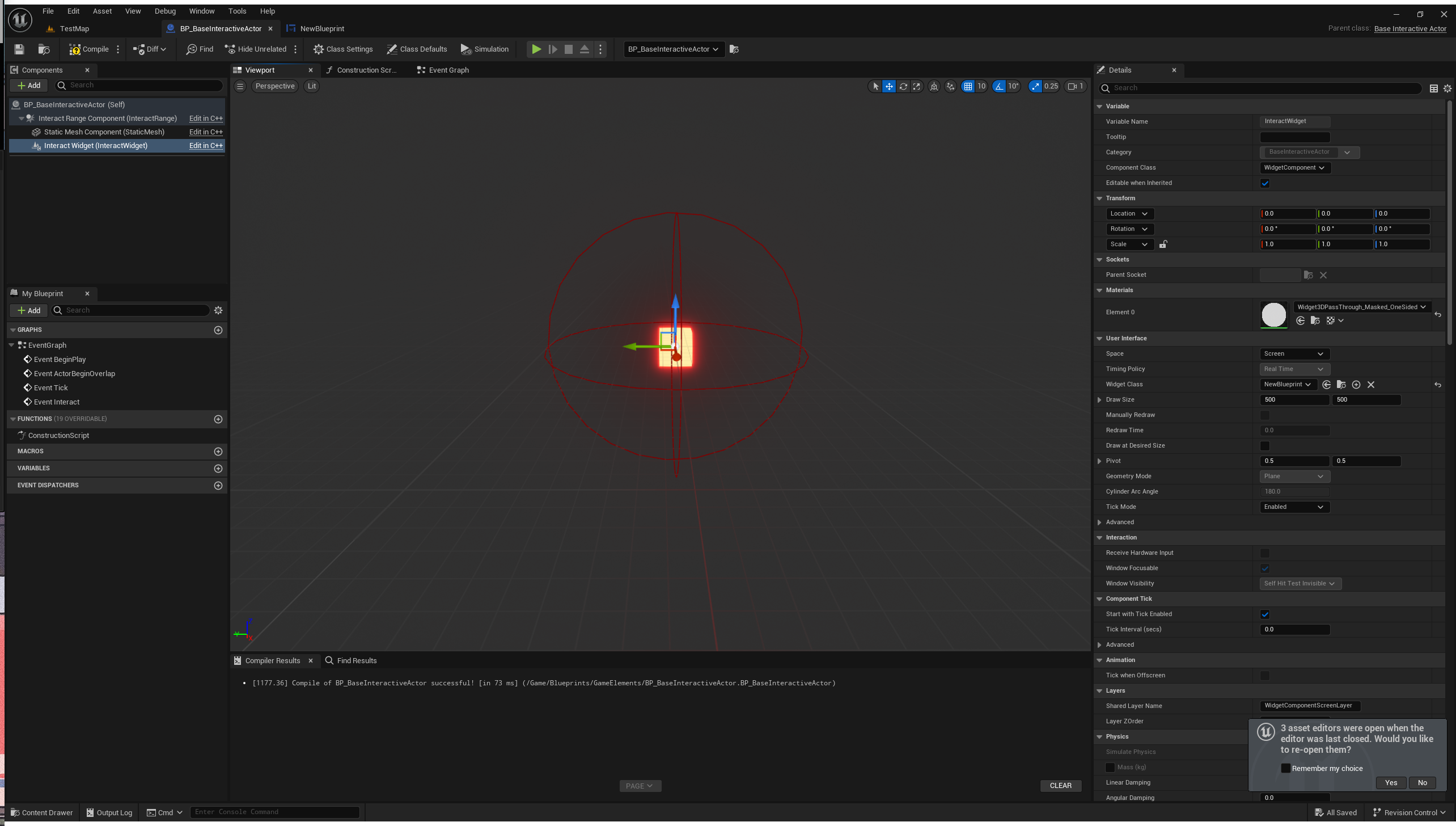The width and height of the screenshot is (1456, 826).
Task: Check Remember my choice box
Action: (x=1286, y=768)
